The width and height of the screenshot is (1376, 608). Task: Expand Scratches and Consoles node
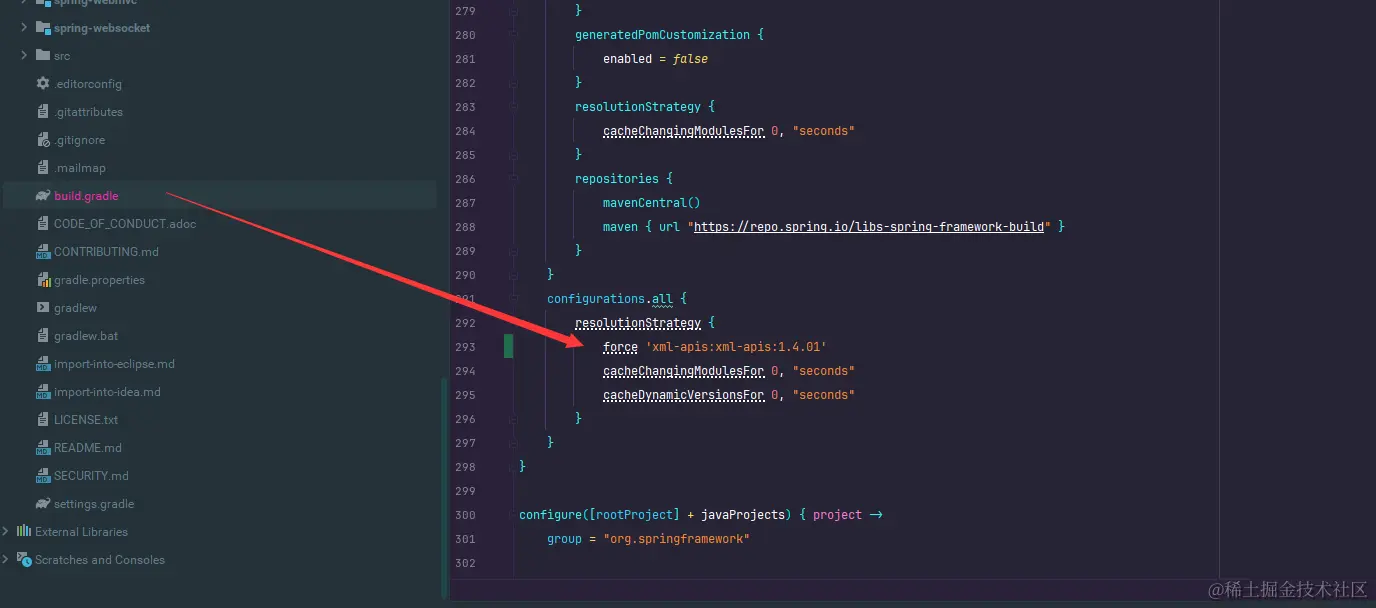click(6, 560)
